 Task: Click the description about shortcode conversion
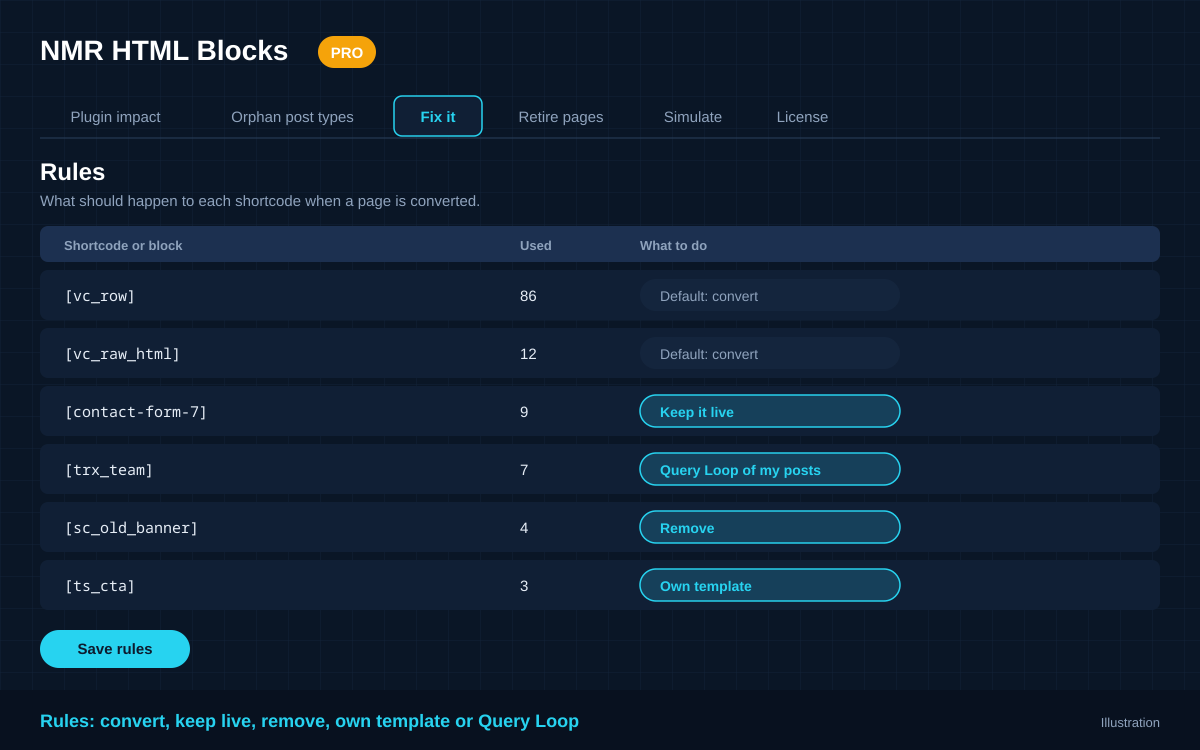[260, 201]
